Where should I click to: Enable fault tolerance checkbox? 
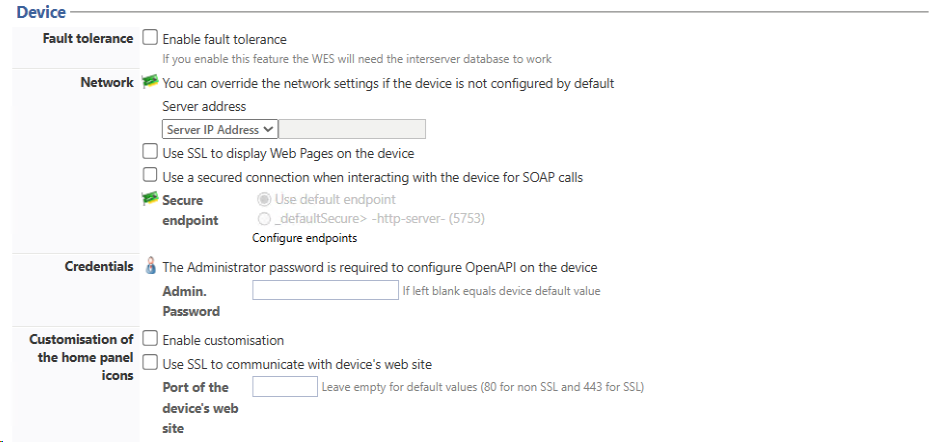(150, 39)
